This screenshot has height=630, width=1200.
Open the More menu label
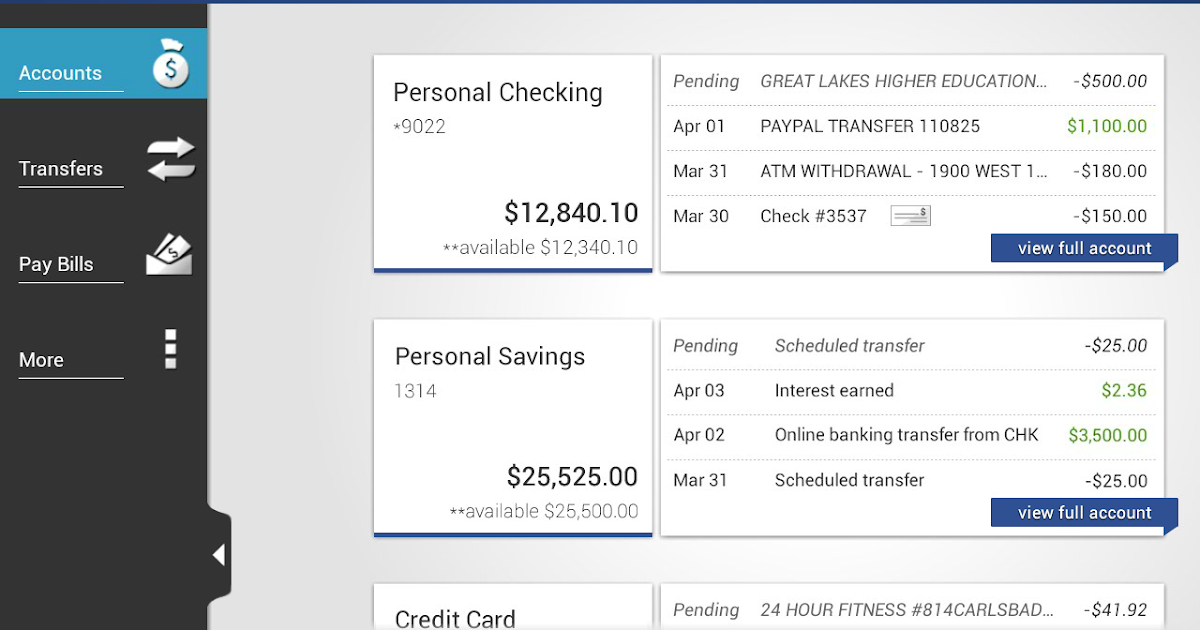(x=41, y=360)
